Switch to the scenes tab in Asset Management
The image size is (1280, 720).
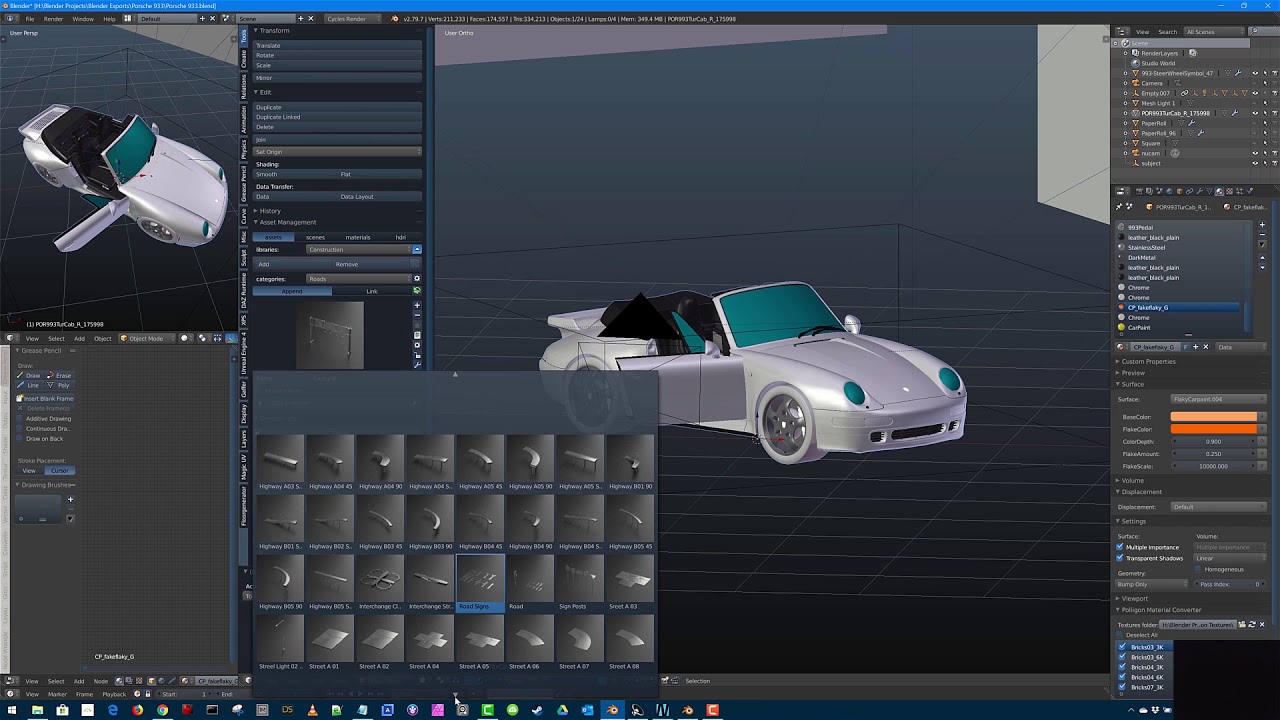[x=315, y=237]
